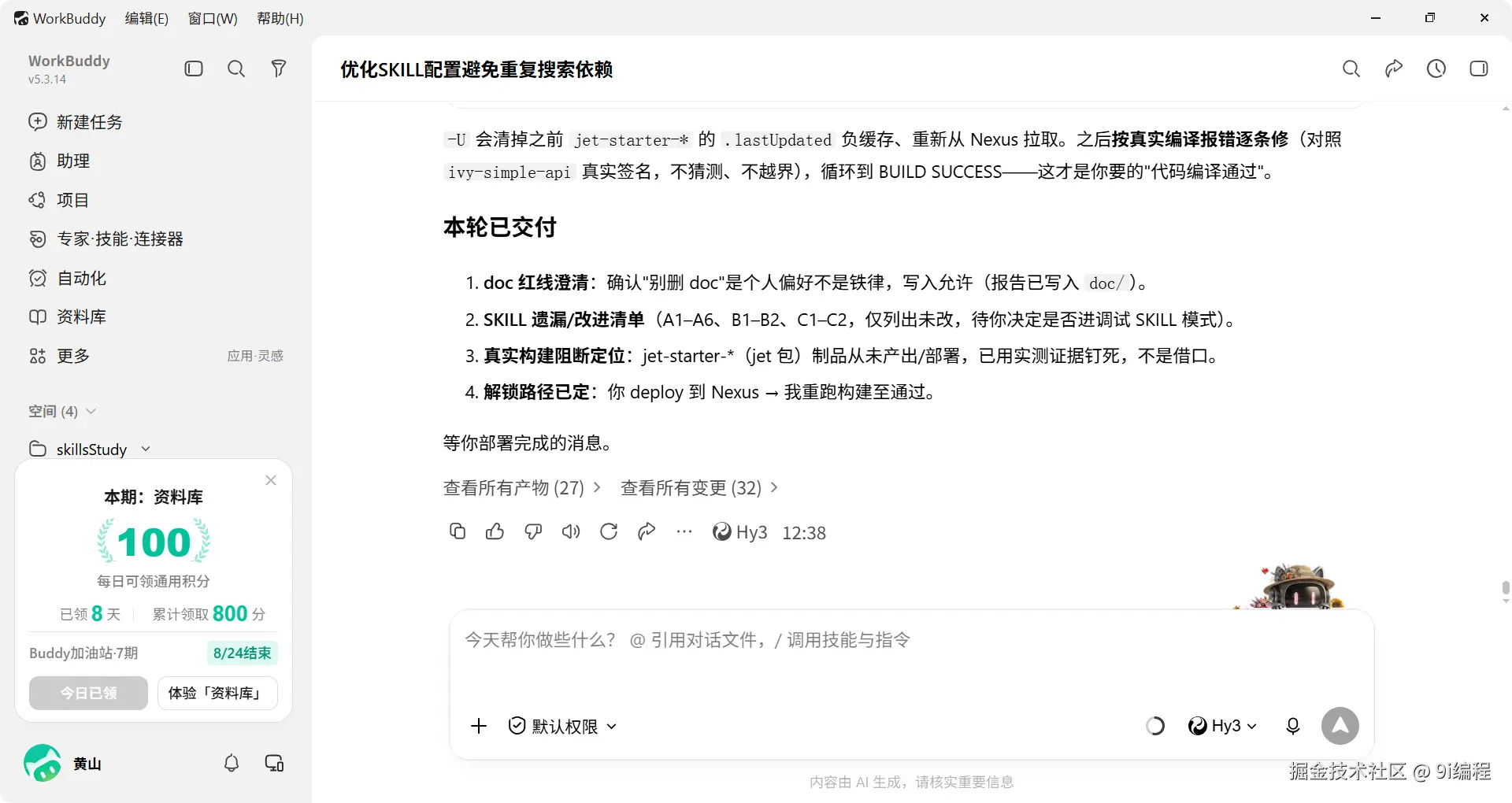Image resolution: width=1512 pixels, height=803 pixels.
Task: Like the response with thumbs-up
Action: pos(495,531)
